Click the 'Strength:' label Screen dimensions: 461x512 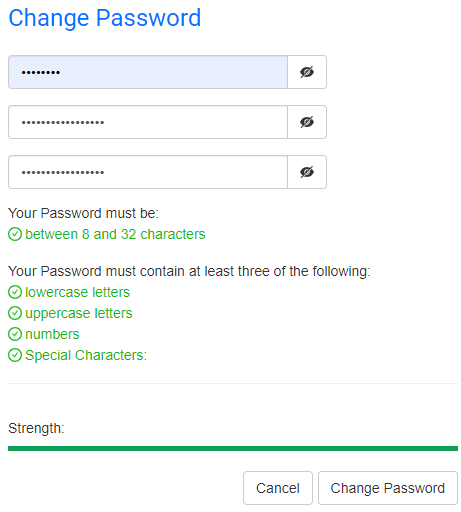point(36,428)
